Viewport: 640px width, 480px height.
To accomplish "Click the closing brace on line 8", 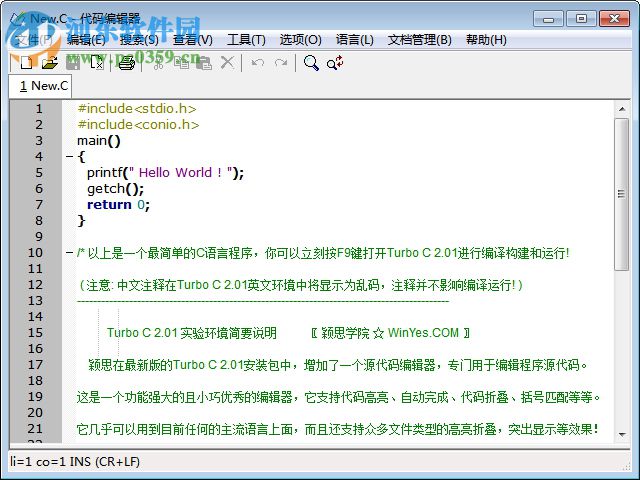I will click(81, 220).
